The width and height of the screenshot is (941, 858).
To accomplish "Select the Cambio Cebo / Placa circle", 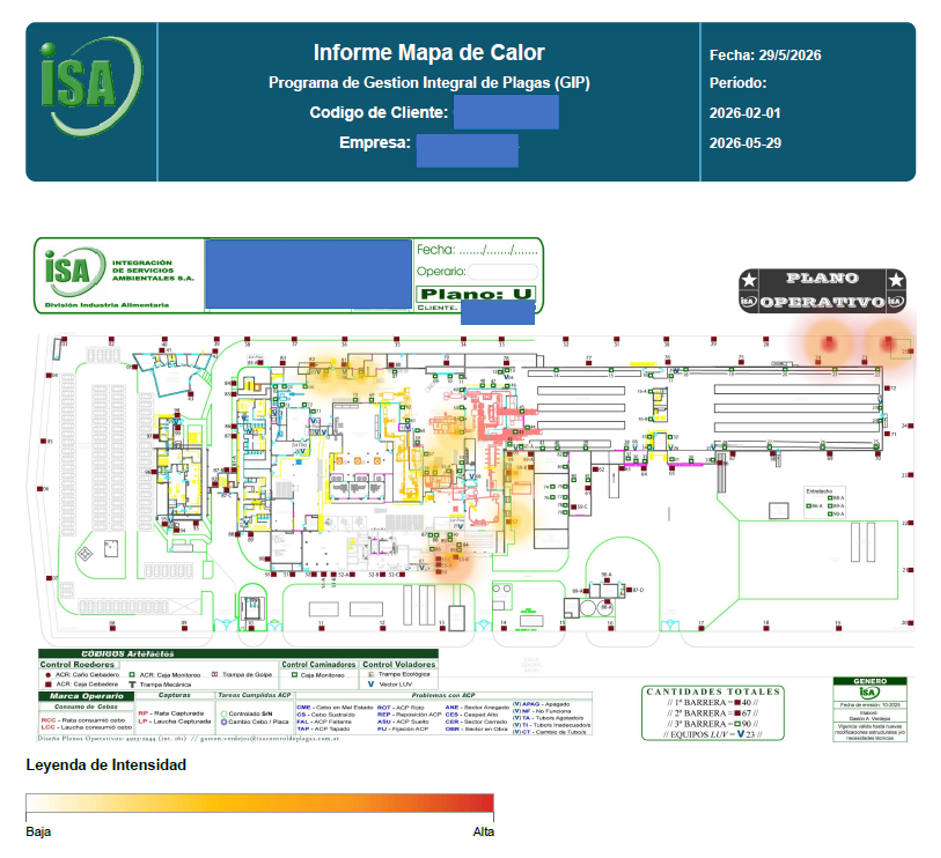I will coord(224,722).
